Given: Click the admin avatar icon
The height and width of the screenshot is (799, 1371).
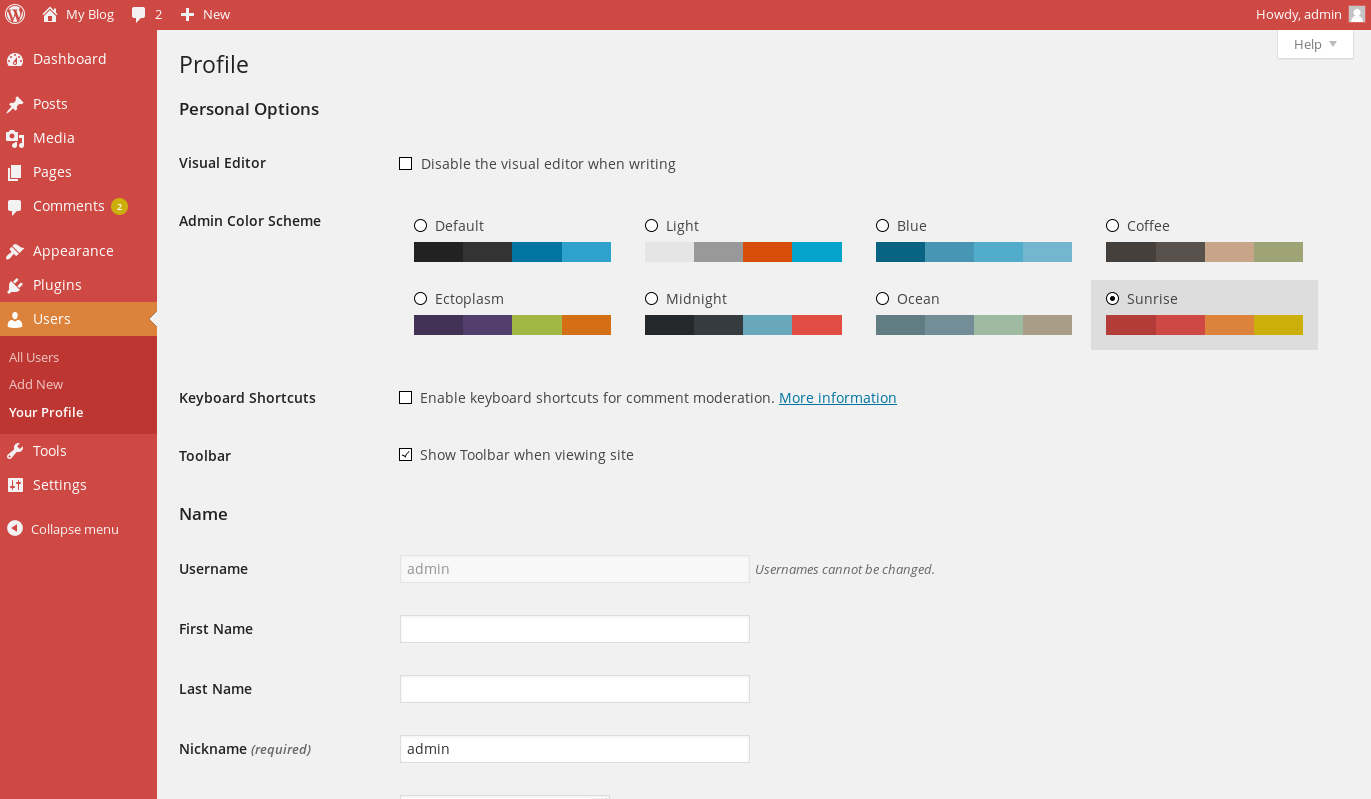Looking at the screenshot, I should 1356,14.
